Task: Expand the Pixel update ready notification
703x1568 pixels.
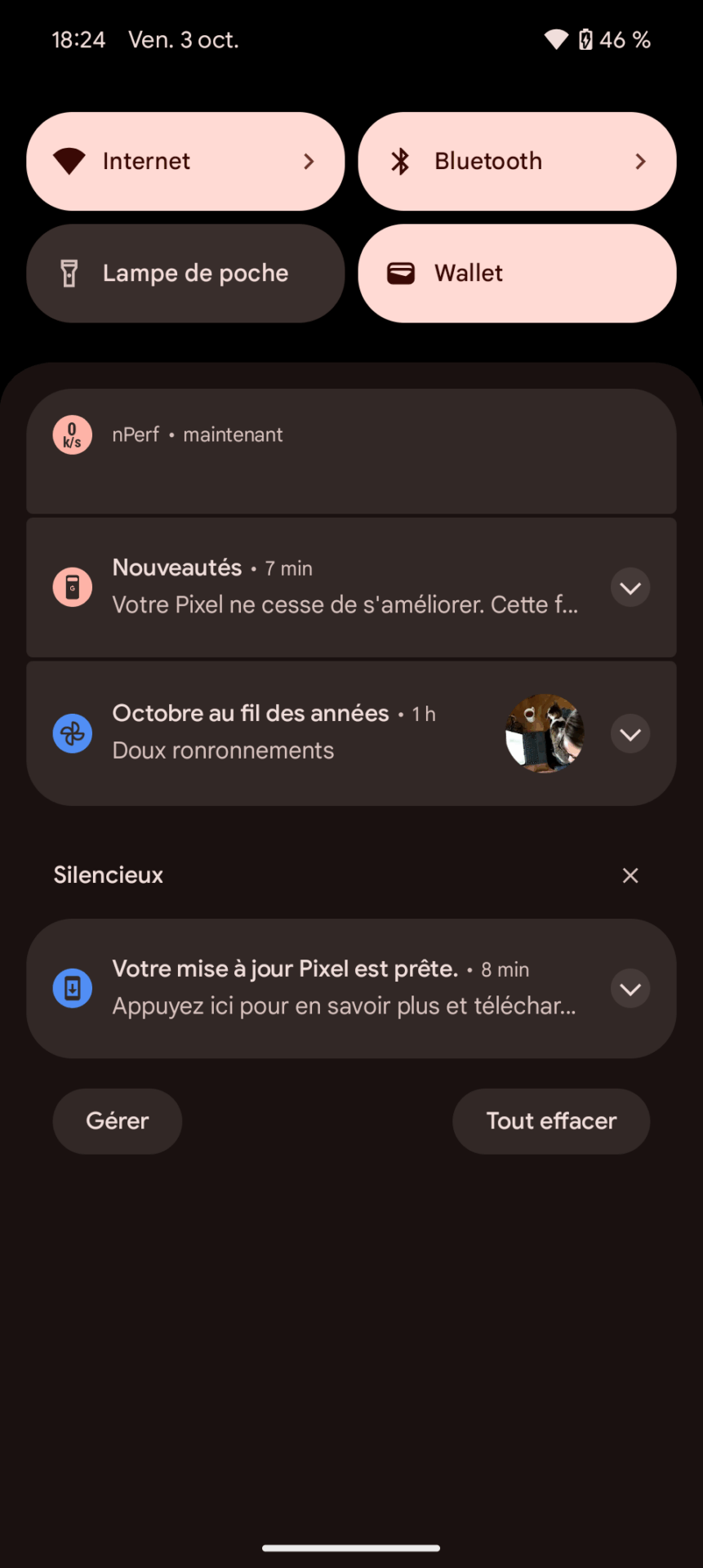Action: click(630, 989)
